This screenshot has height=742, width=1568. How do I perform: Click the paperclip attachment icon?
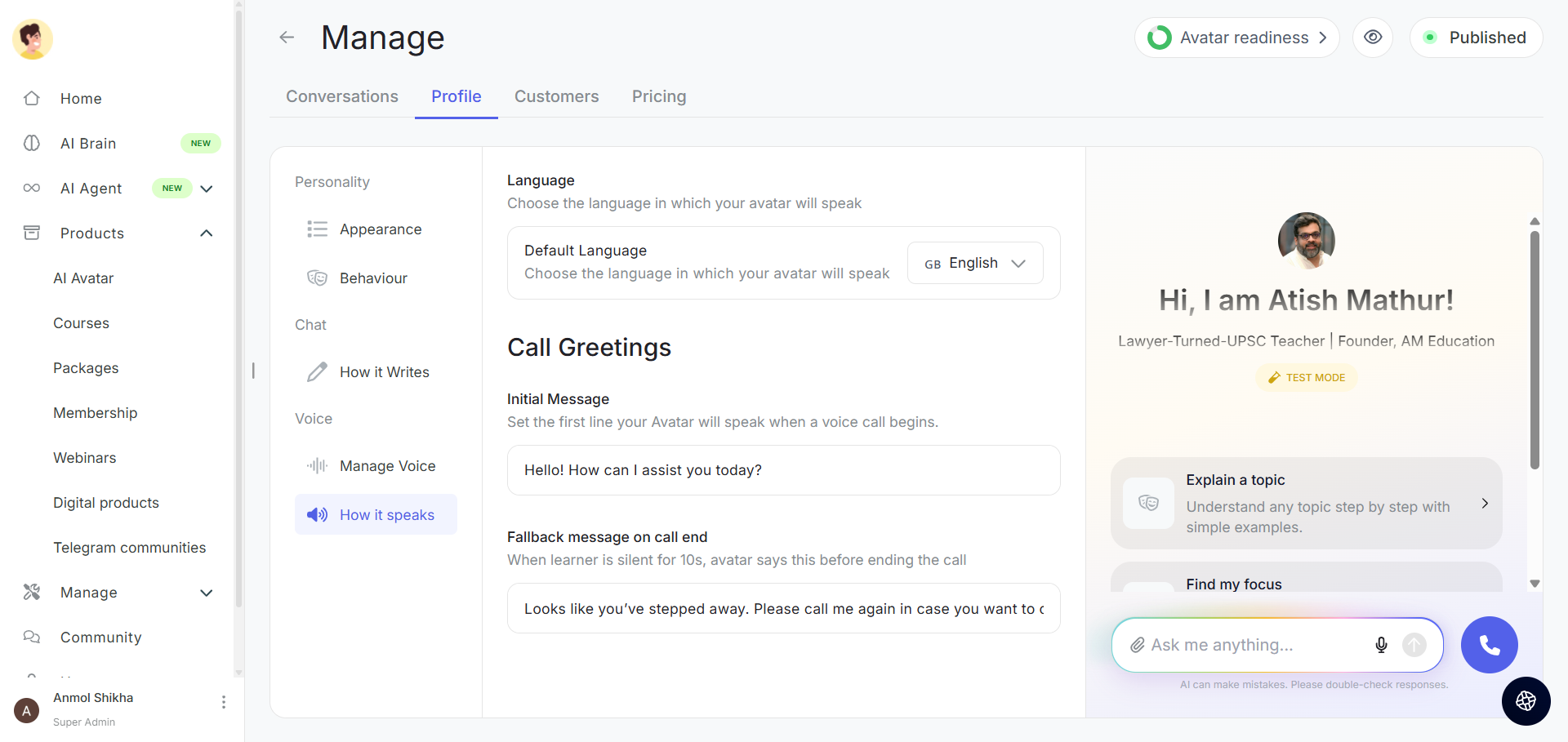pos(1137,645)
